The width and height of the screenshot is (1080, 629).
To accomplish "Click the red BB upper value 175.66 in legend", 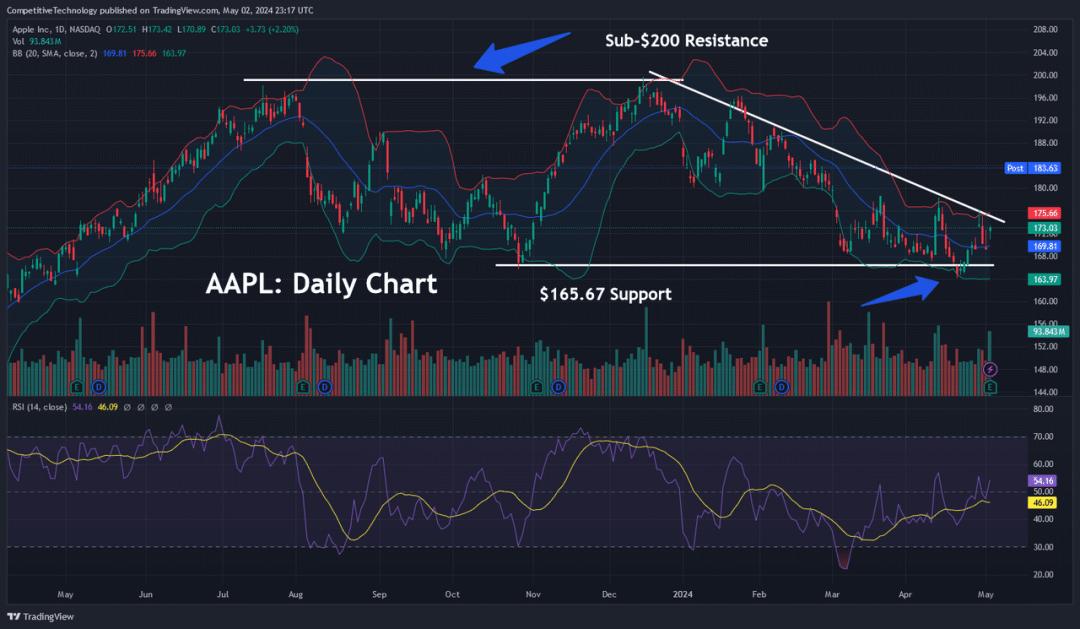I will pyautogui.click(x=144, y=53).
